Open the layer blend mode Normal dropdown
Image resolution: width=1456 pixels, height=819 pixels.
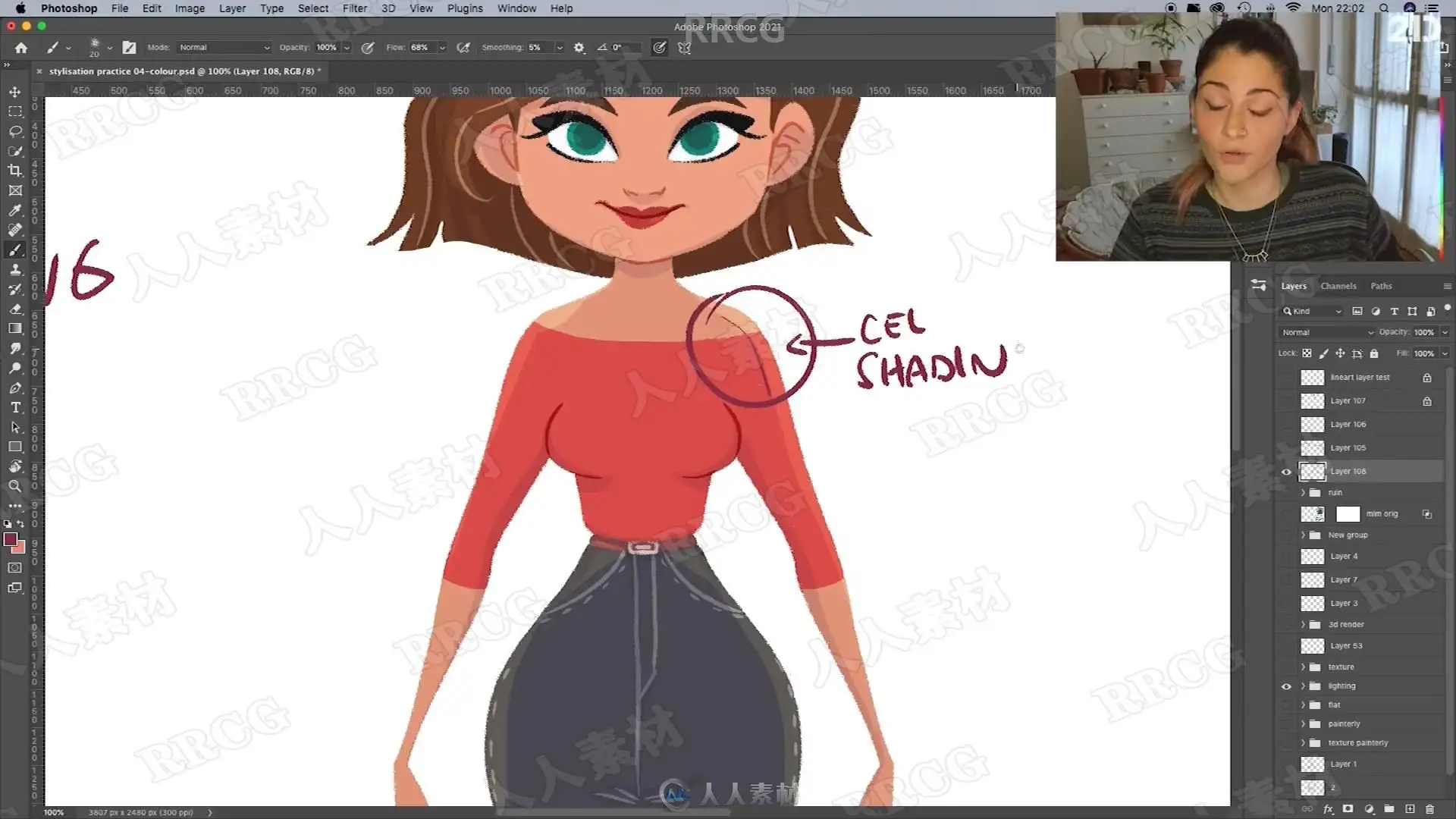pyautogui.click(x=1327, y=332)
